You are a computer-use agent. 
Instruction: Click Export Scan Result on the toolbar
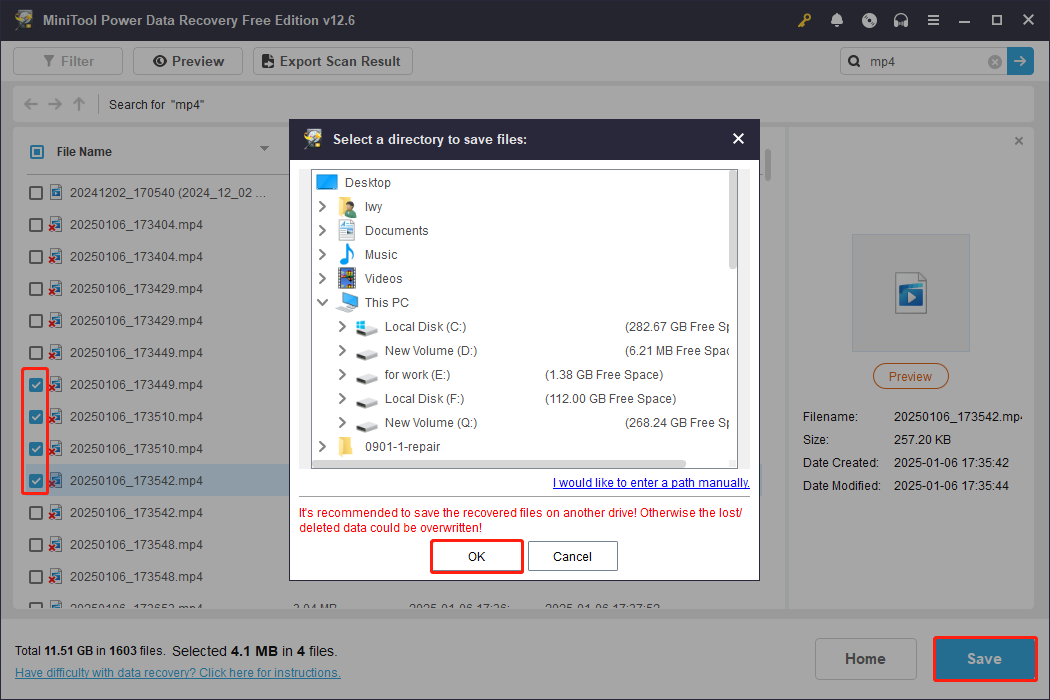332,61
